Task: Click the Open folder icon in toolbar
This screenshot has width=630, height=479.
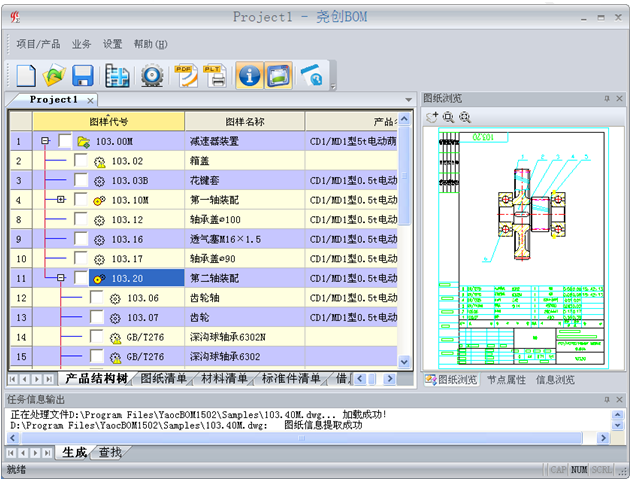Action: point(55,75)
